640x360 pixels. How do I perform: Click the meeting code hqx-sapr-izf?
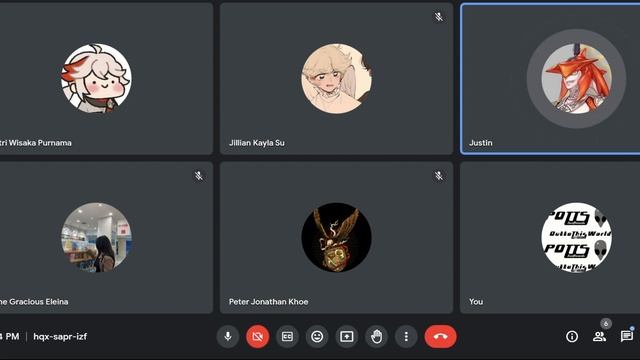60,337
